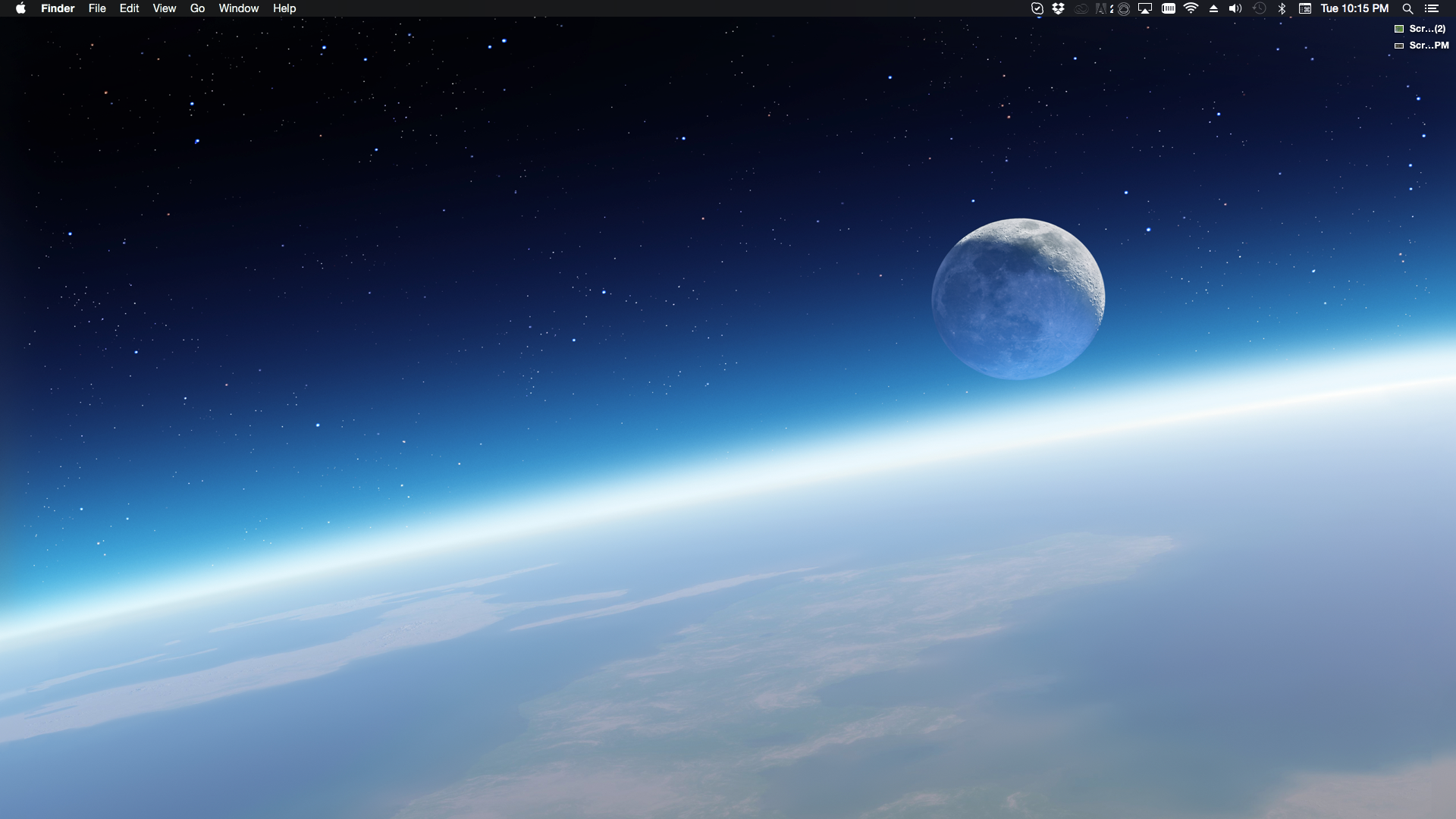Open Spotlight search

tap(1407, 8)
